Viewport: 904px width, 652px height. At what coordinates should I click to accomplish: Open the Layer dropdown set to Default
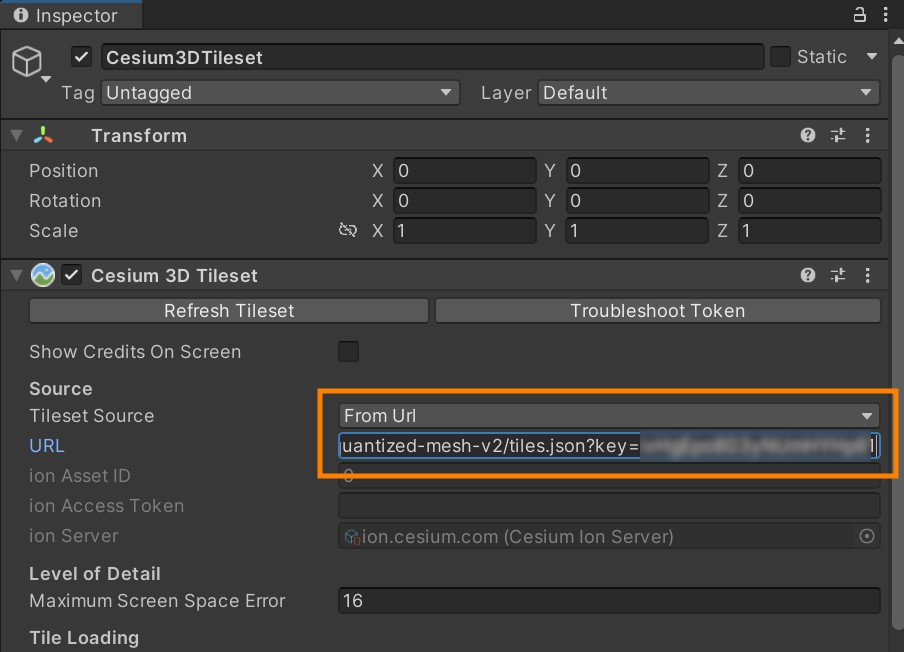pos(708,93)
